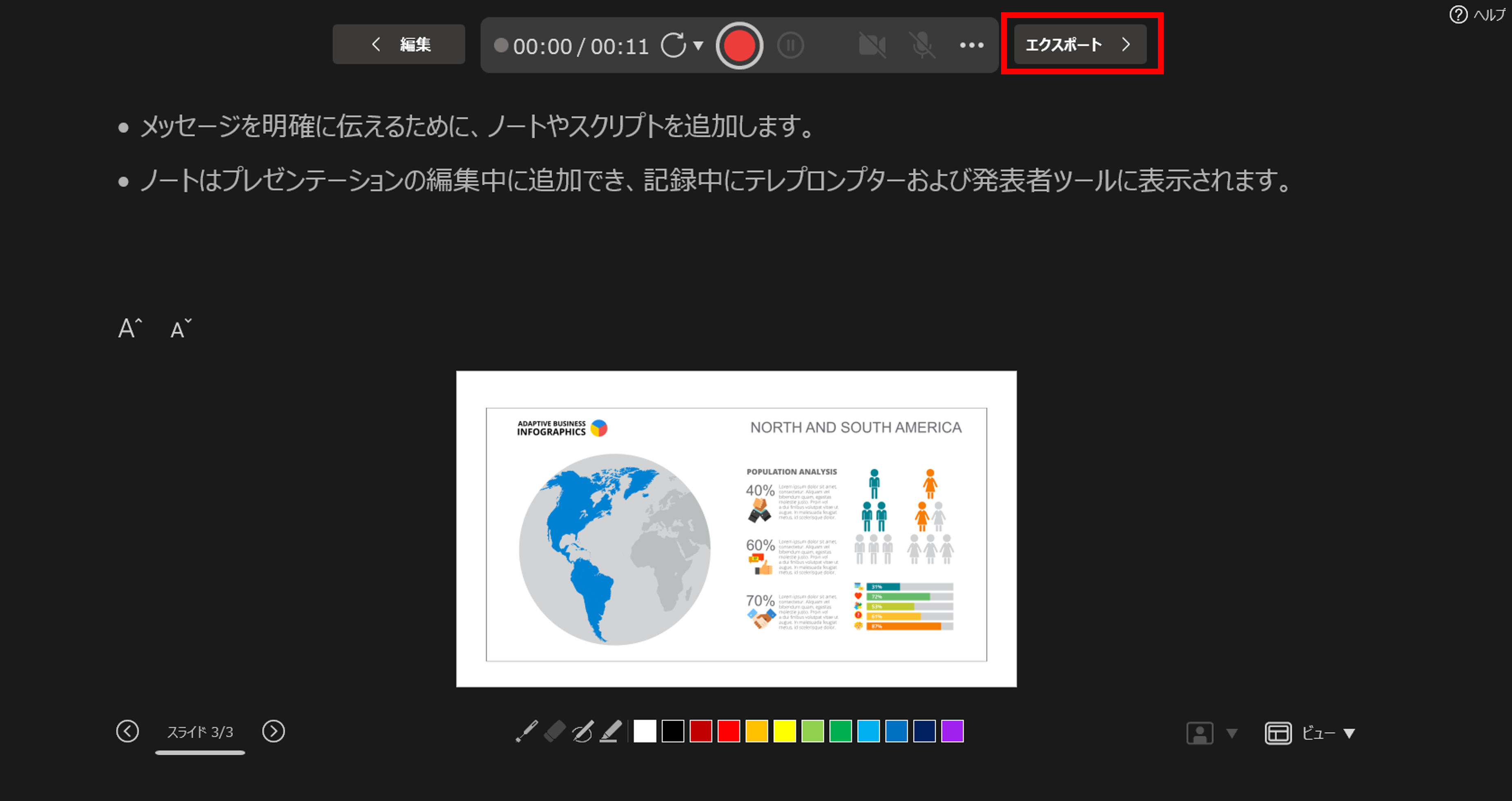The image size is (1512, 801).
Task: Pick the black ink color
Action: pos(673,731)
